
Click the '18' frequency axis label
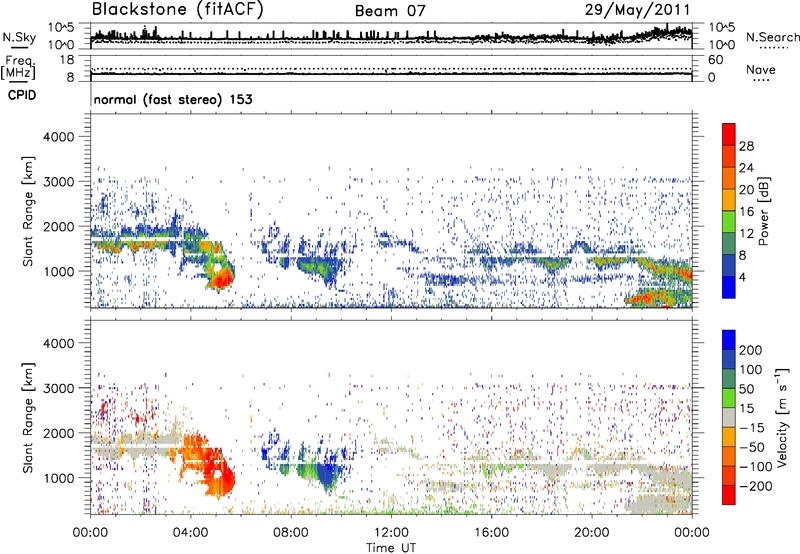point(67,60)
